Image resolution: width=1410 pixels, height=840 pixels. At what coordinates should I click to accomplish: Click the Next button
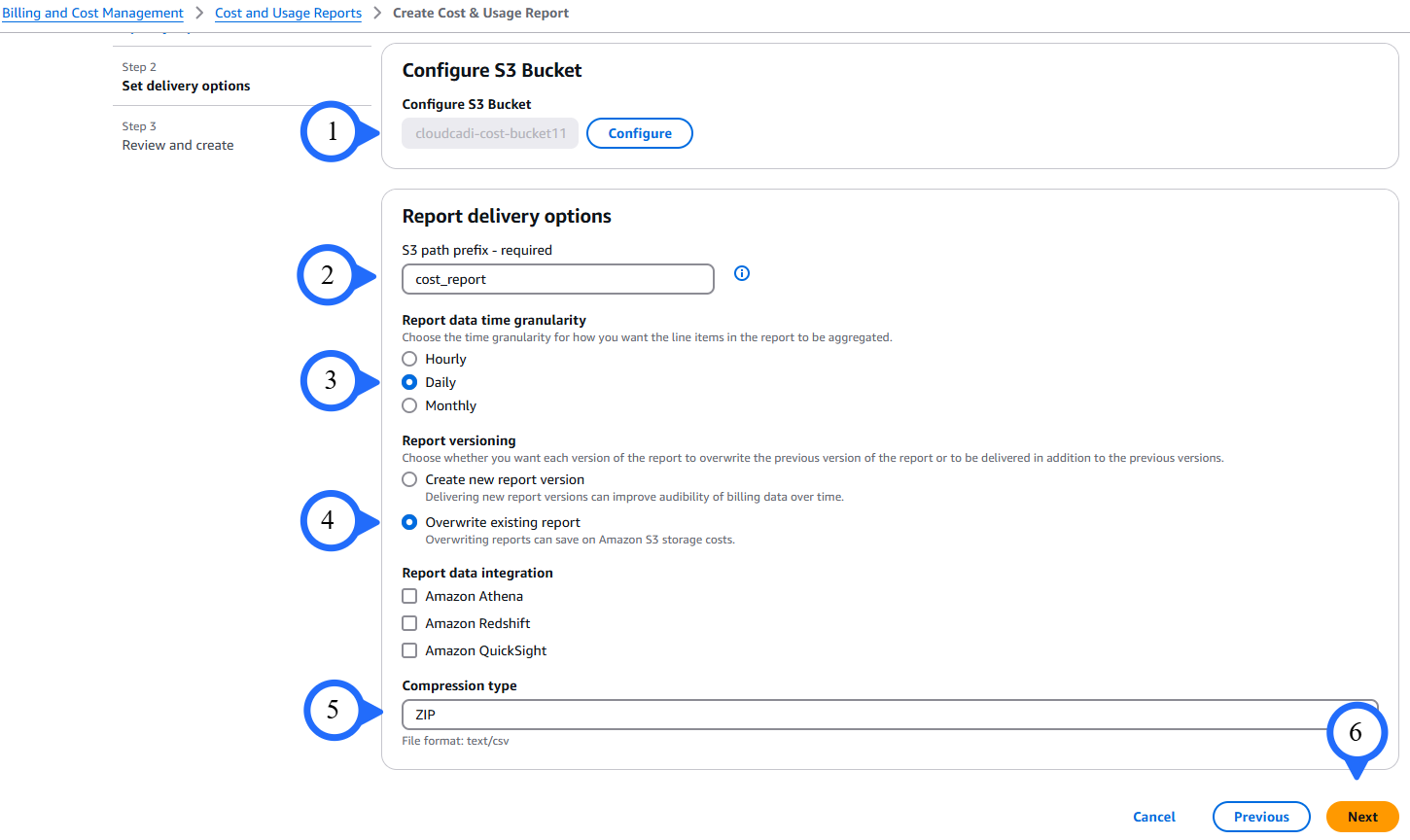coord(1361,817)
